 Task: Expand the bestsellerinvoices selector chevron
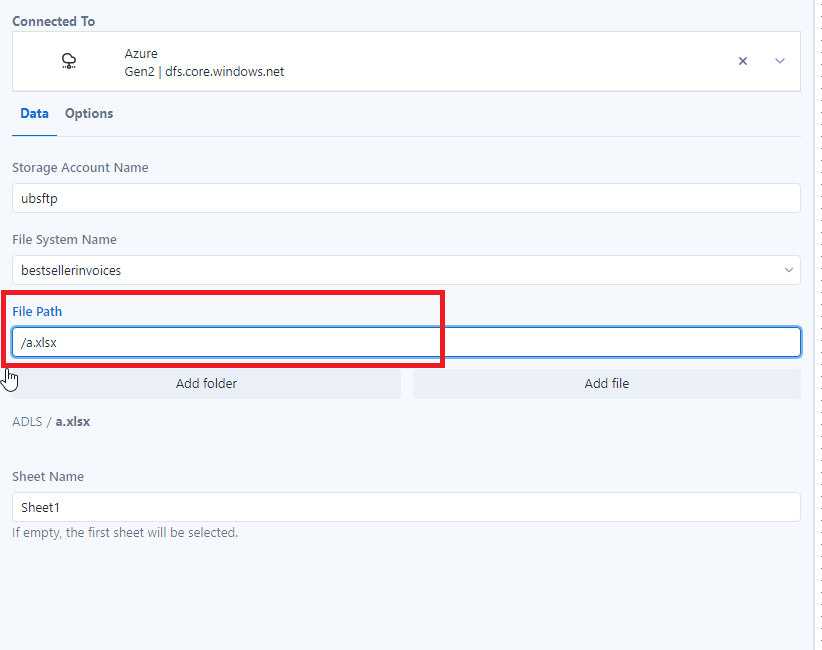tap(788, 270)
